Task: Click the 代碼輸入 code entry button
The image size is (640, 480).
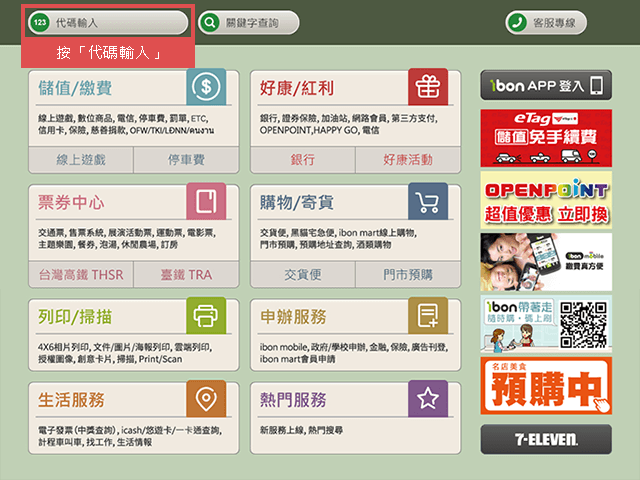Action: click(108, 22)
